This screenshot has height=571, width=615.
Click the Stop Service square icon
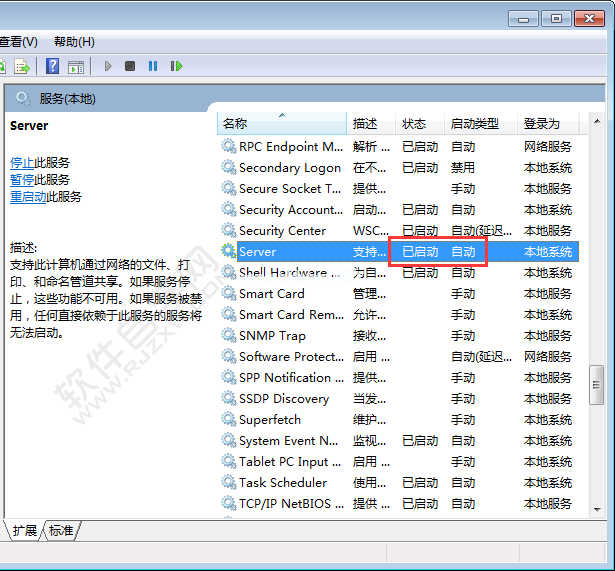(130, 66)
